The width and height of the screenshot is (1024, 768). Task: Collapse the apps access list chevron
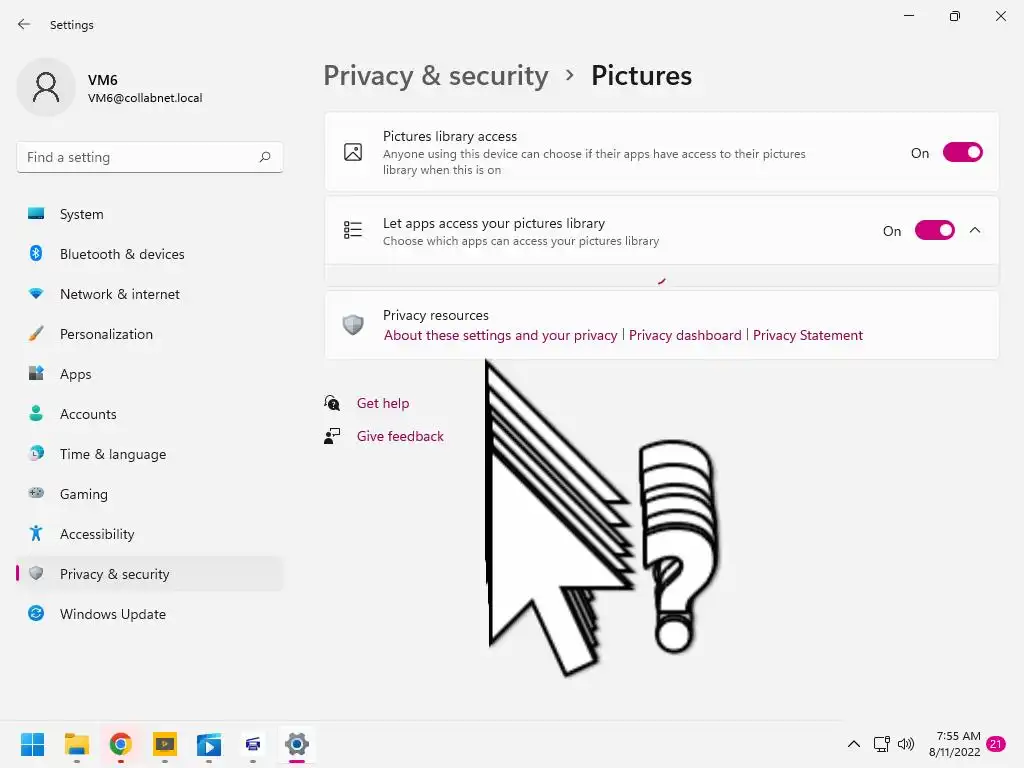click(x=975, y=231)
